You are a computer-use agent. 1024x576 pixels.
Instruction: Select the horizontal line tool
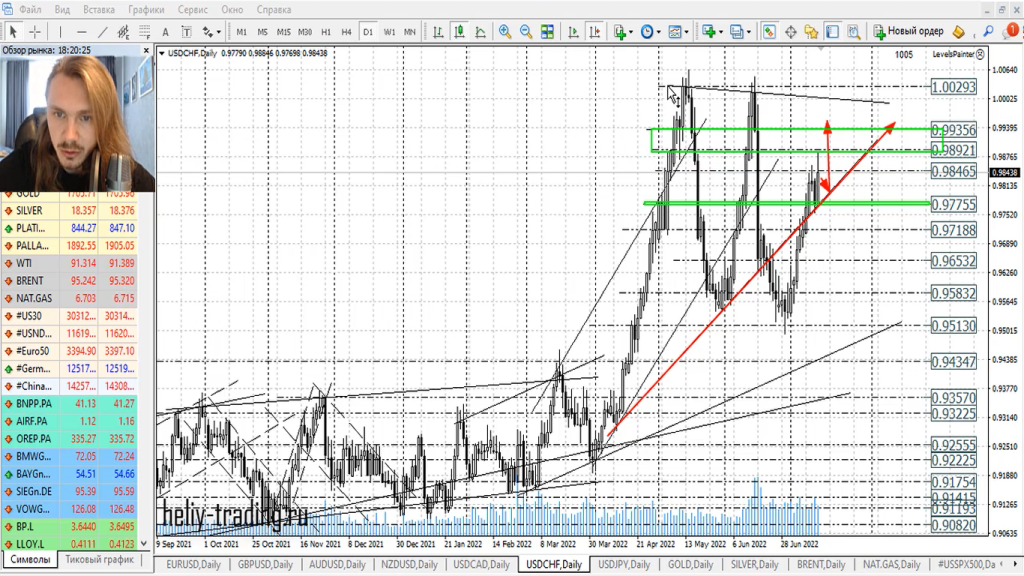pyautogui.click(x=83, y=32)
